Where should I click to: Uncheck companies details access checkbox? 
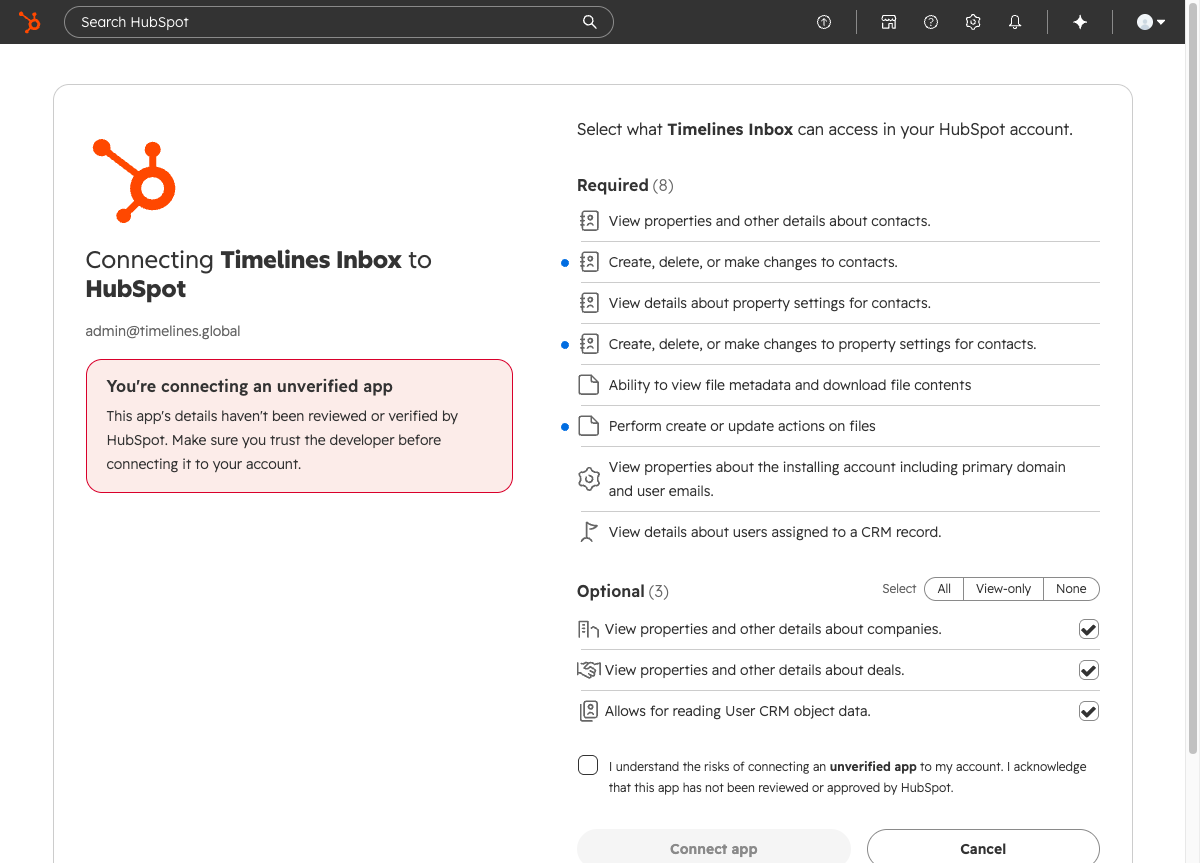coord(1089,629)
